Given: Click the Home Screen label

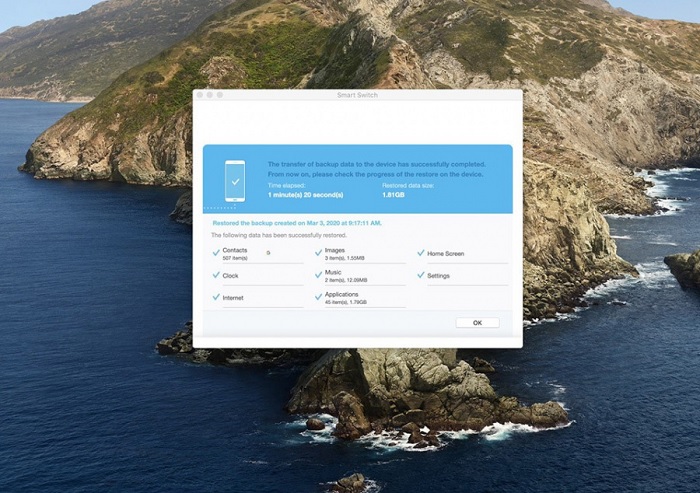Looking at the screenshot, I should (446, 253).
